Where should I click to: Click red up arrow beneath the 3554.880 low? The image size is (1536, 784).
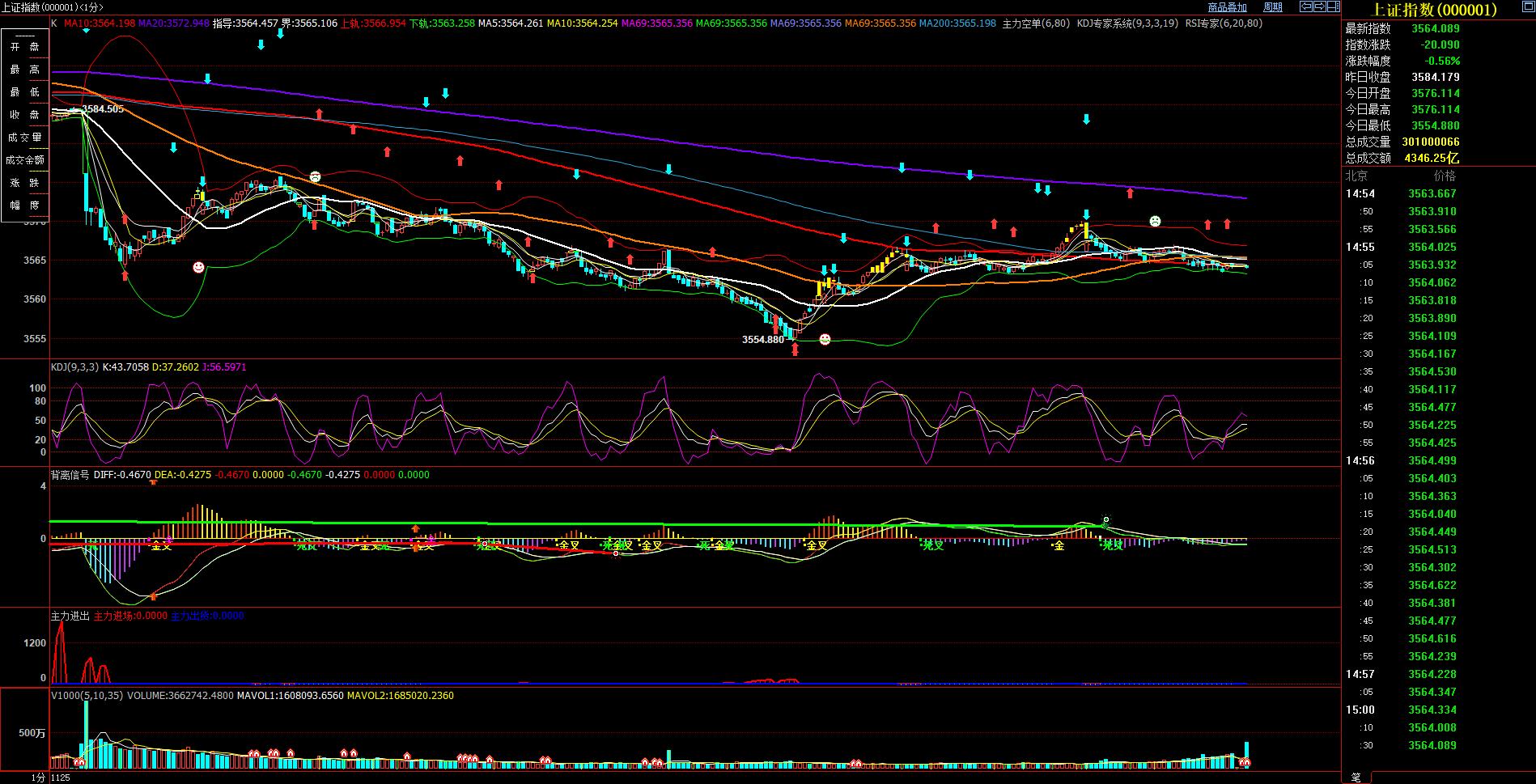(x=795, y=350)
